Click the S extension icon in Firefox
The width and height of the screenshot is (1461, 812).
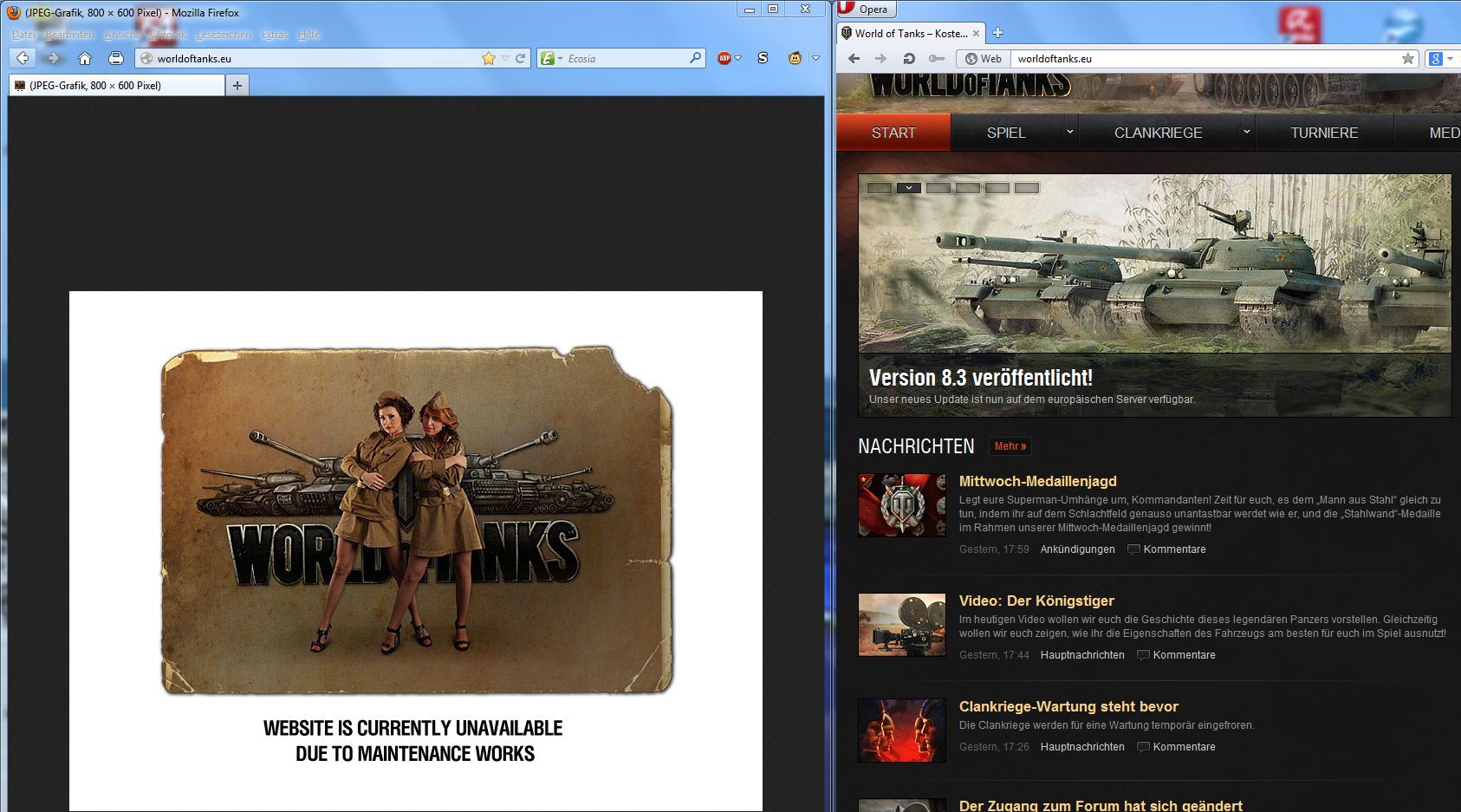pos(763,58)
